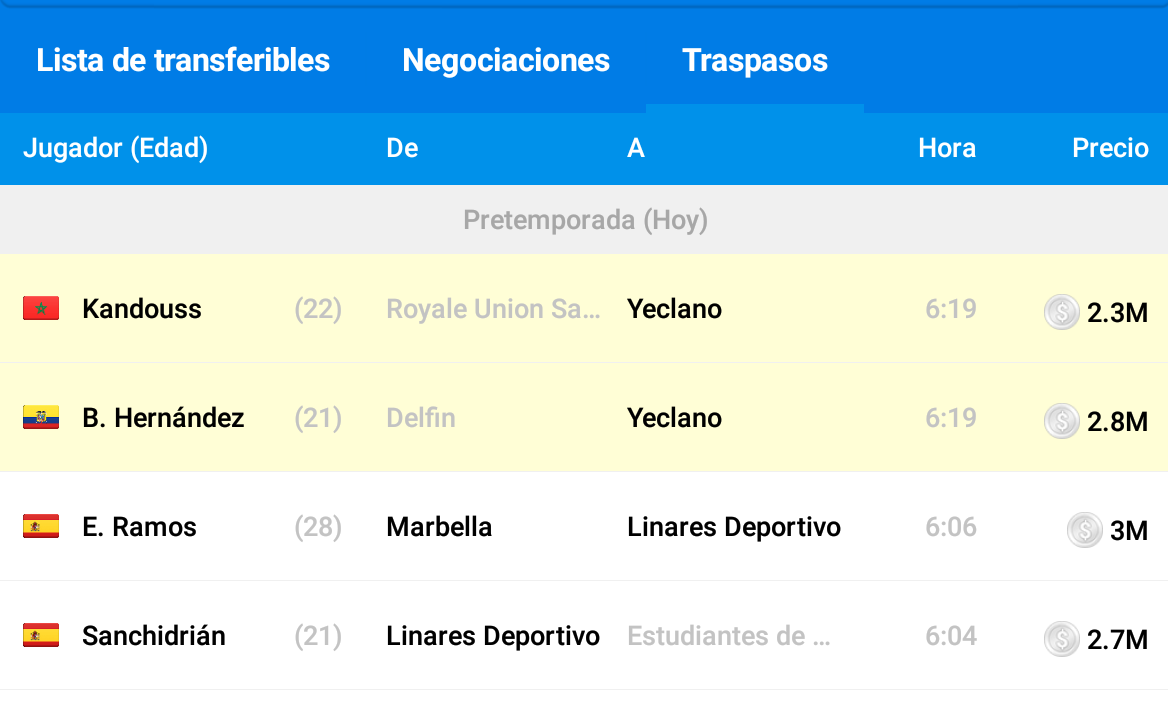Click the Morocco flag icon beside Kandouss
1168x720 pixels.
coord(41,308)
